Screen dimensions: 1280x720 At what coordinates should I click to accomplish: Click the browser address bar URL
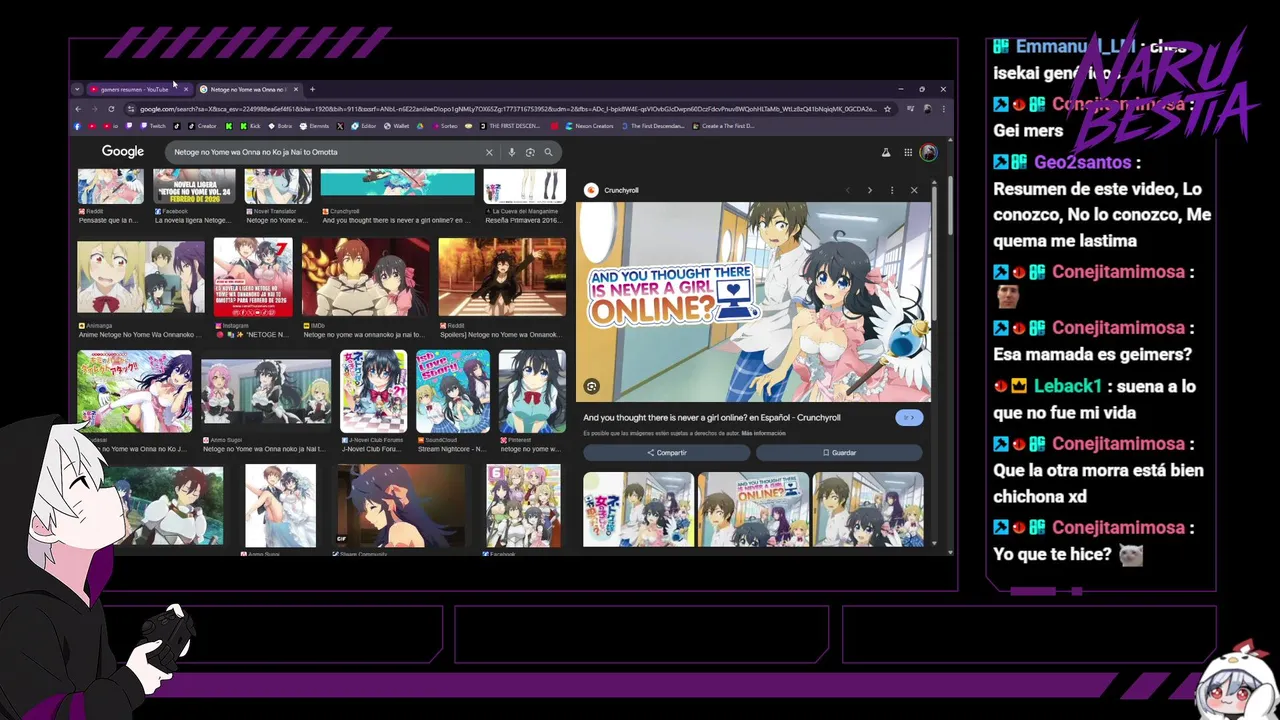pyautogui.click(x=508, y=109)
